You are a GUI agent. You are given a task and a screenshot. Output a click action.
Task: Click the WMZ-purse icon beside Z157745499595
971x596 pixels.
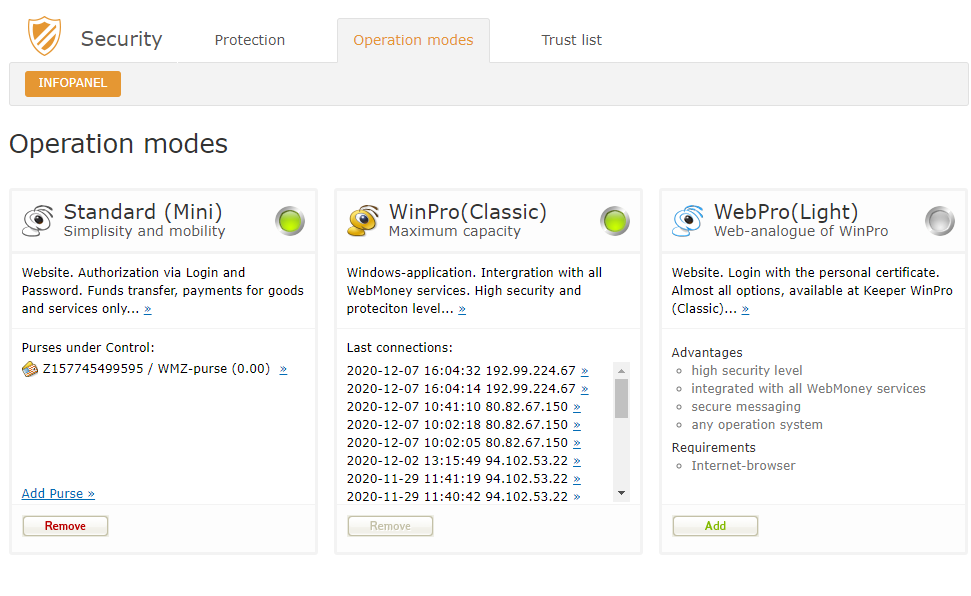click(30, 369)
